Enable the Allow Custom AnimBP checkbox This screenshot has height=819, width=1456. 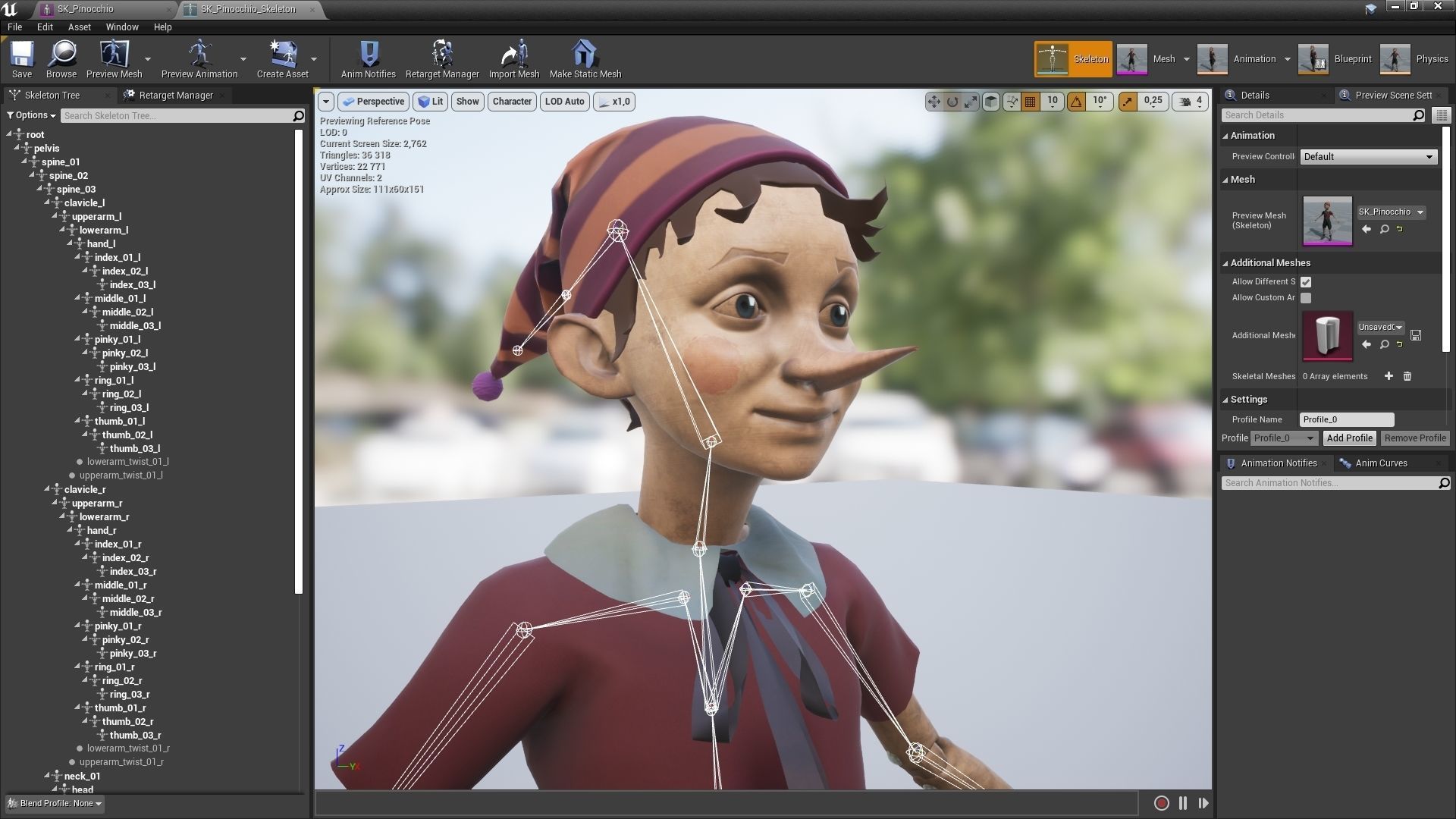(x=1306, y=298)
